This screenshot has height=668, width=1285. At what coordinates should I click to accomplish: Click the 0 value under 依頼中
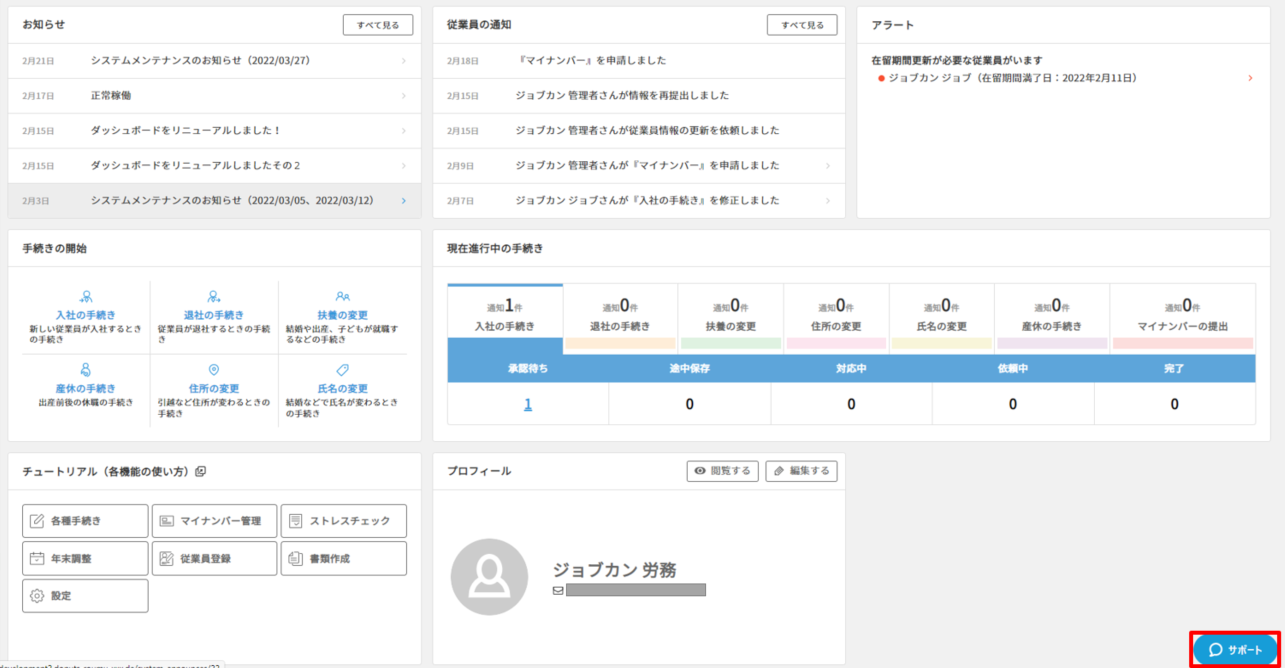[1013, 404]
